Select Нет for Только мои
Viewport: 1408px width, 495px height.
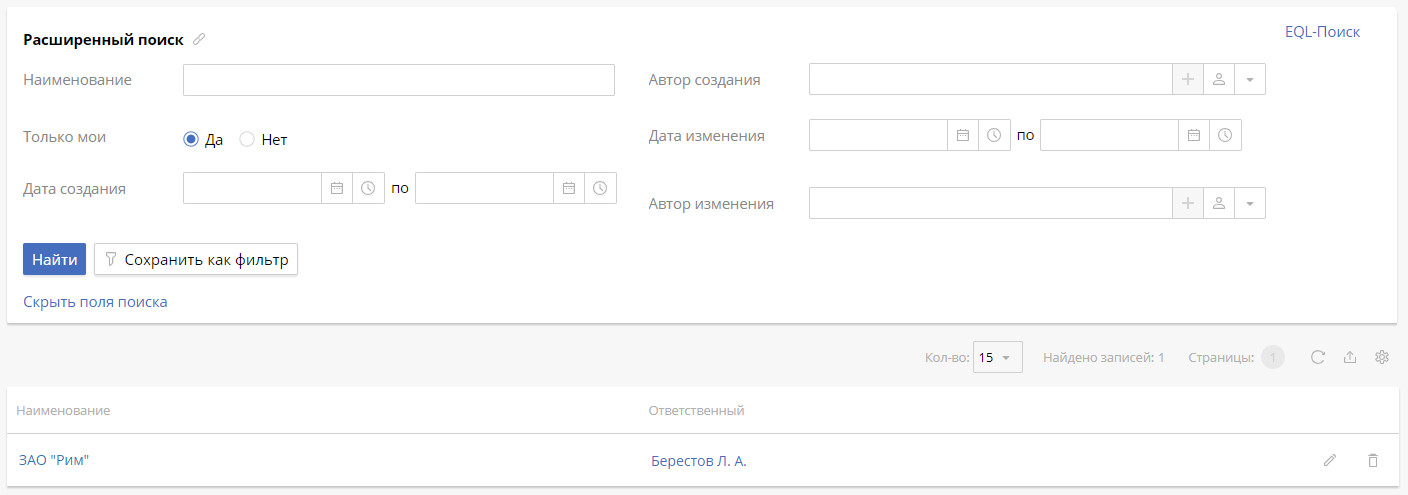tap(247, 140)
